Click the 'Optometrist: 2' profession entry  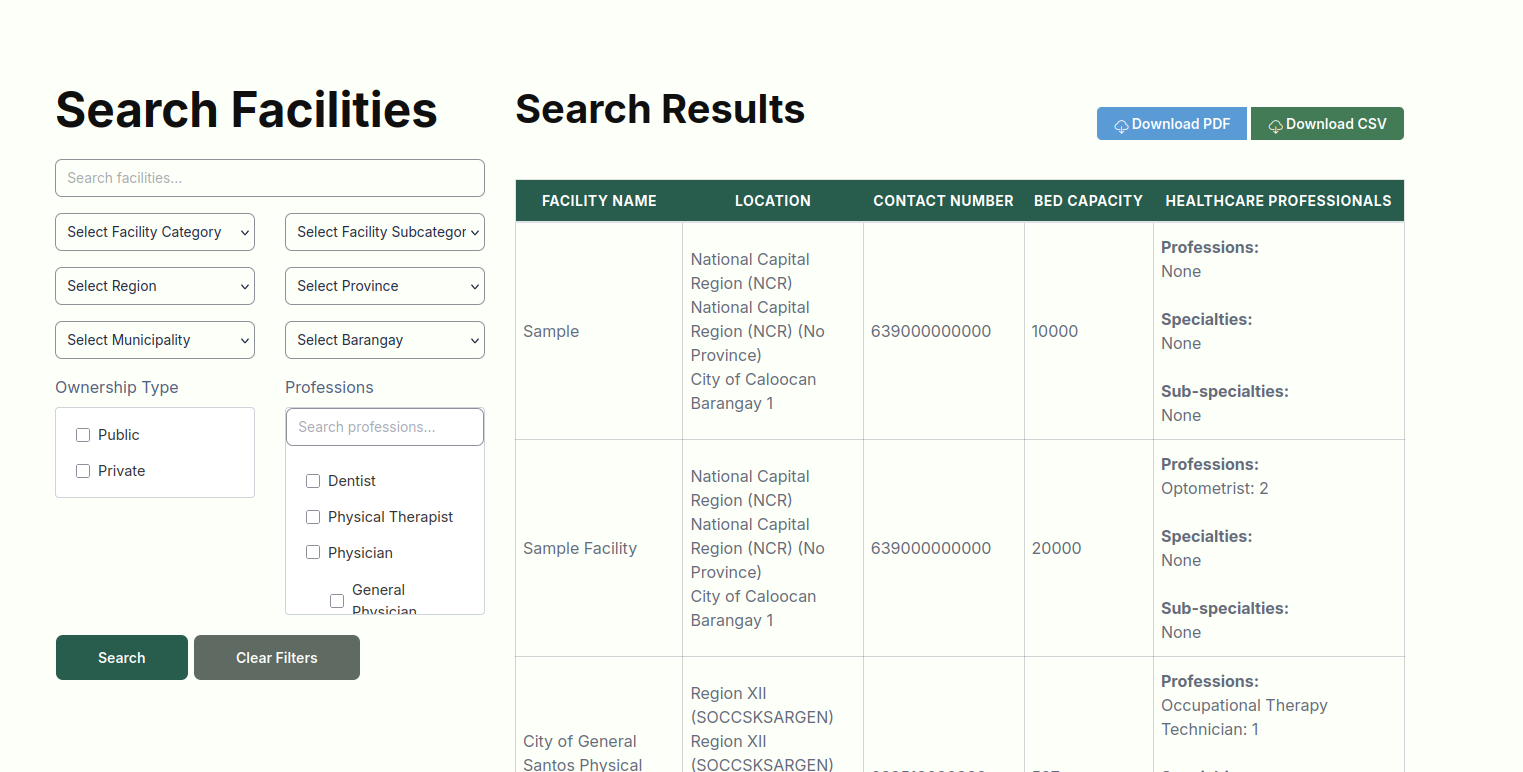(1214, 488)
